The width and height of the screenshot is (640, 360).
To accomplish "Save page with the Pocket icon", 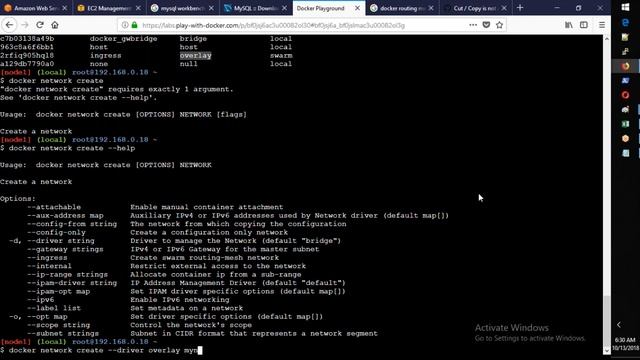I will coord(486,25).
